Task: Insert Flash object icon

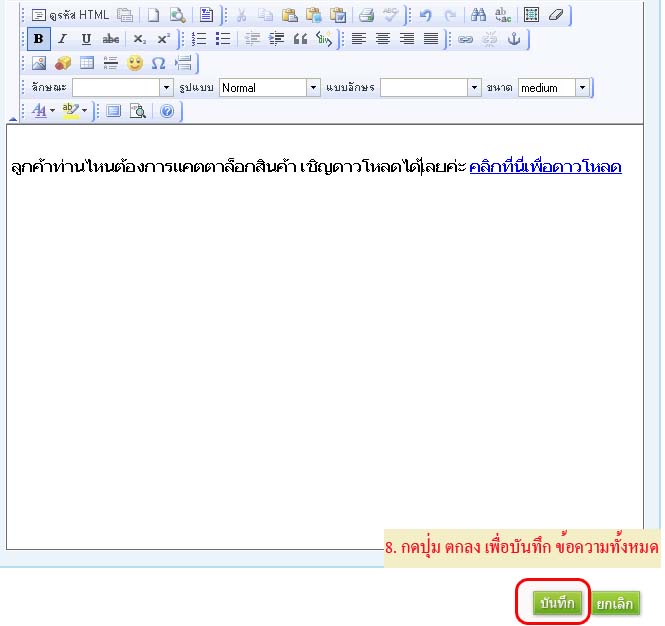Action: pyautogui.click(x=63, y=63)
